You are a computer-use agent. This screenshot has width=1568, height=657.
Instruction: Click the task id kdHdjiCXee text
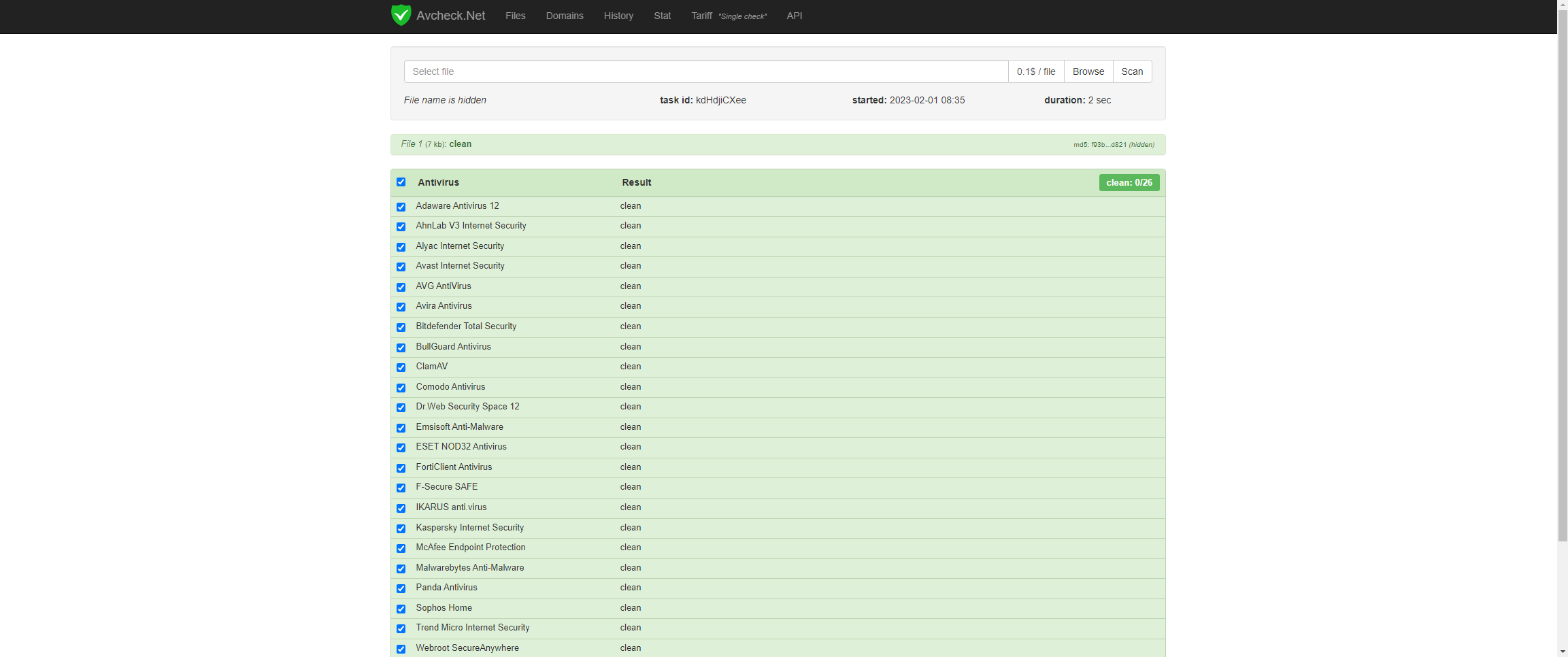[703, 100]
